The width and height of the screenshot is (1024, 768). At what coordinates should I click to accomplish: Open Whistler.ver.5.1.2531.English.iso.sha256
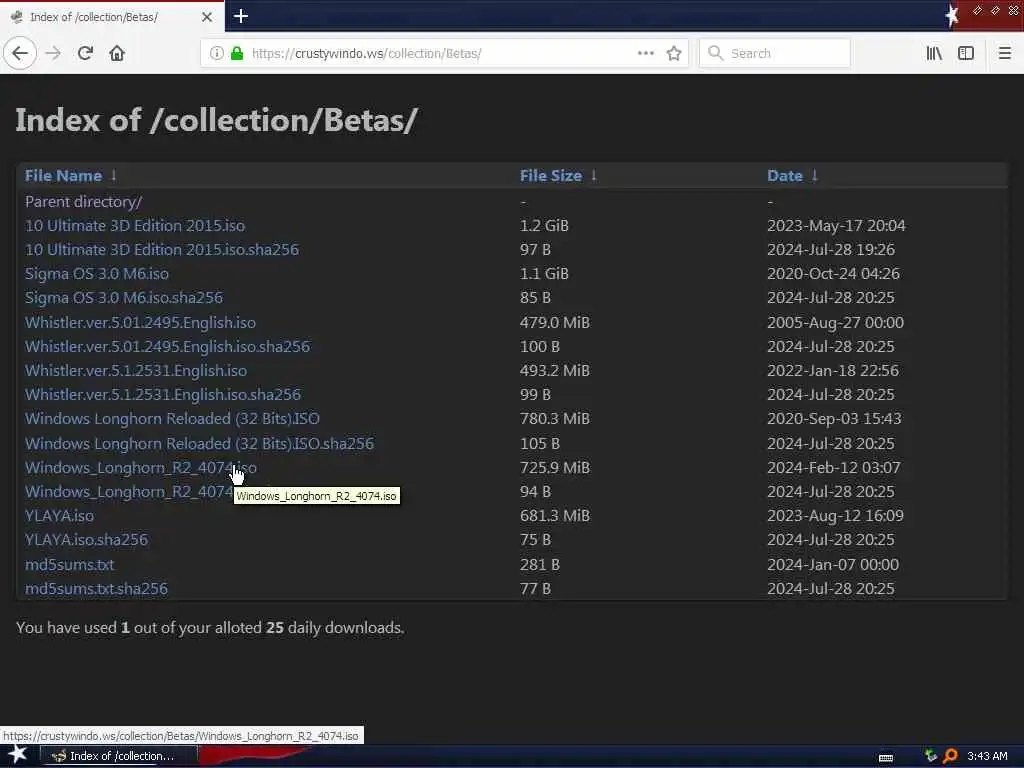coord(163,394)
